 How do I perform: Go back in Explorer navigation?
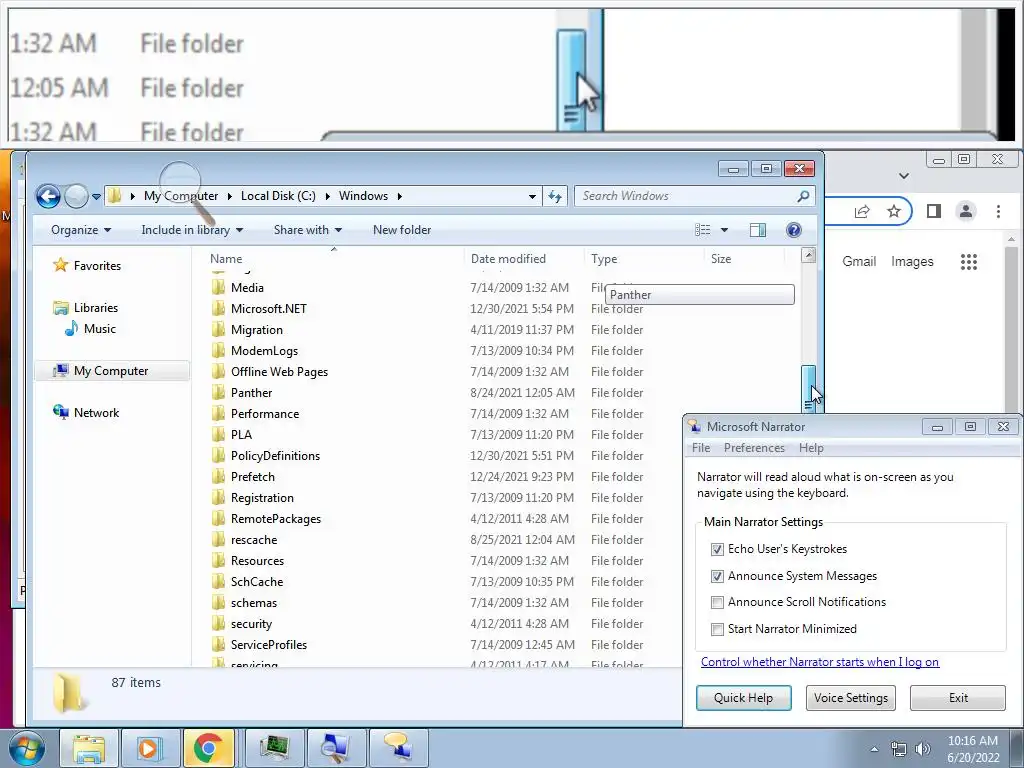click(48, 196)
